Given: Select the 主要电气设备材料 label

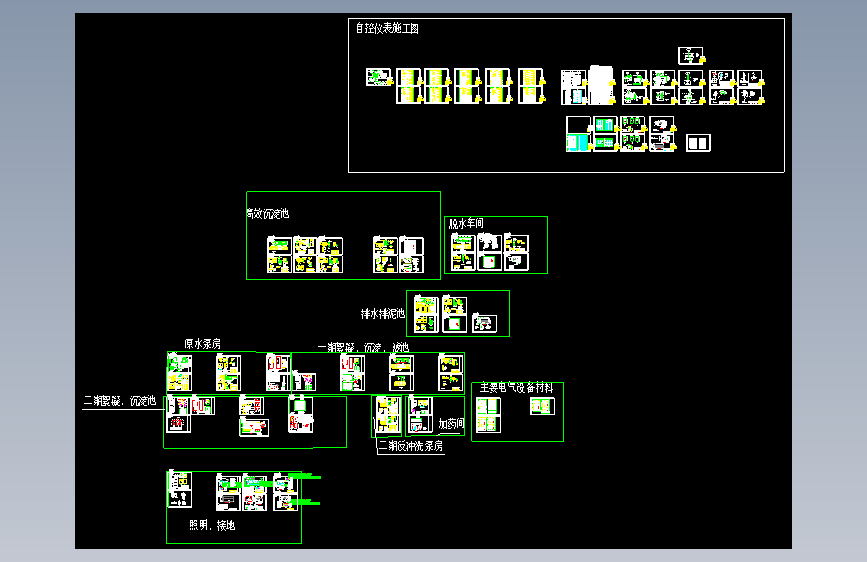Looking at the screenshot, I should [516, 388].
